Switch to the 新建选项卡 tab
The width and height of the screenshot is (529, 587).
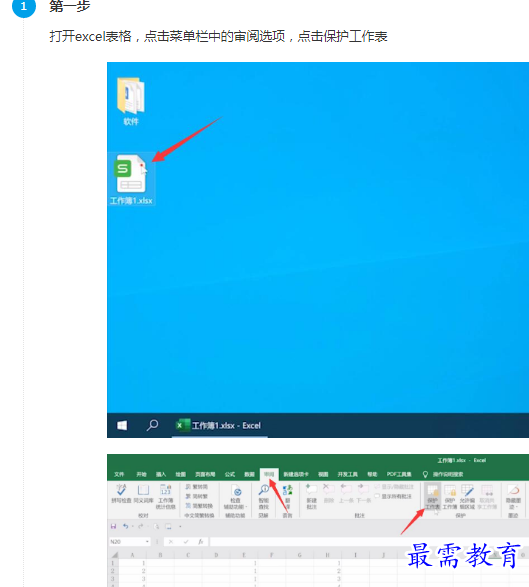pos(296,474)
